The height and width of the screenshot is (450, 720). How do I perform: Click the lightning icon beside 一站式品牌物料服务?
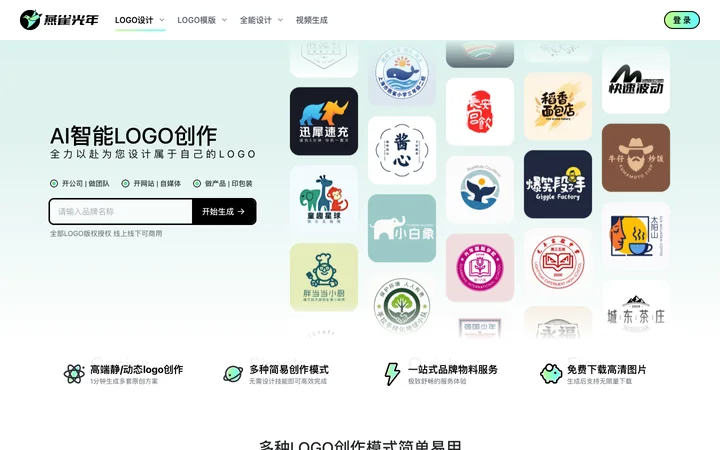[x=392, y=374]
